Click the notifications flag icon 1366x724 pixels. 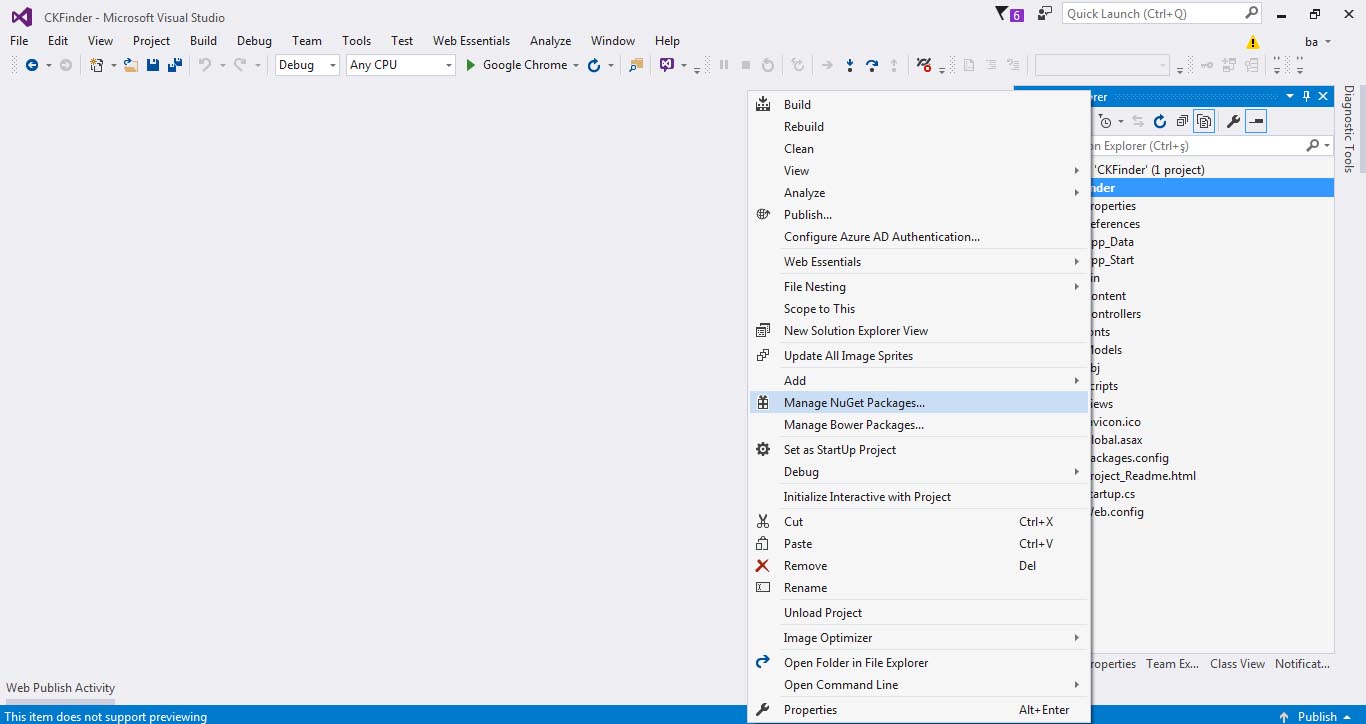pyautogui.click(x=1003, y=14)
